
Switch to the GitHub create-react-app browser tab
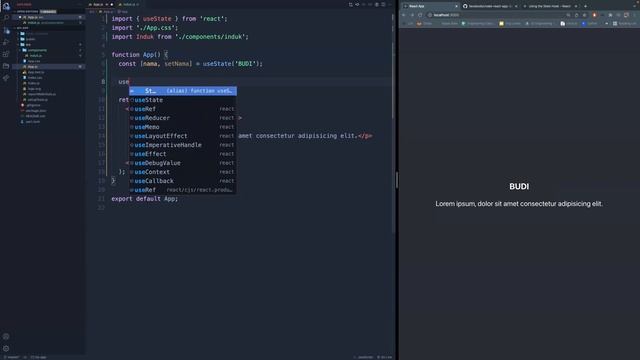490,6
